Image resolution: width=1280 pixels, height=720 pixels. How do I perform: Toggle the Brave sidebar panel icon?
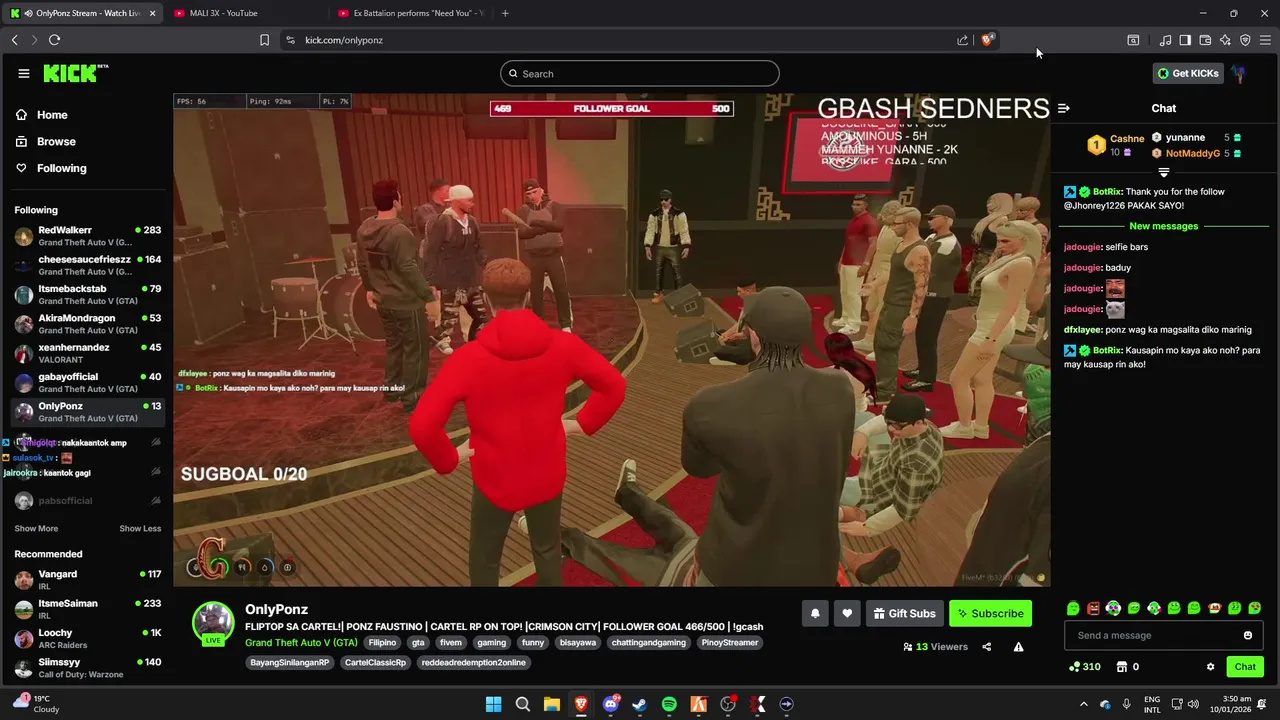(x=1185, y=40)
